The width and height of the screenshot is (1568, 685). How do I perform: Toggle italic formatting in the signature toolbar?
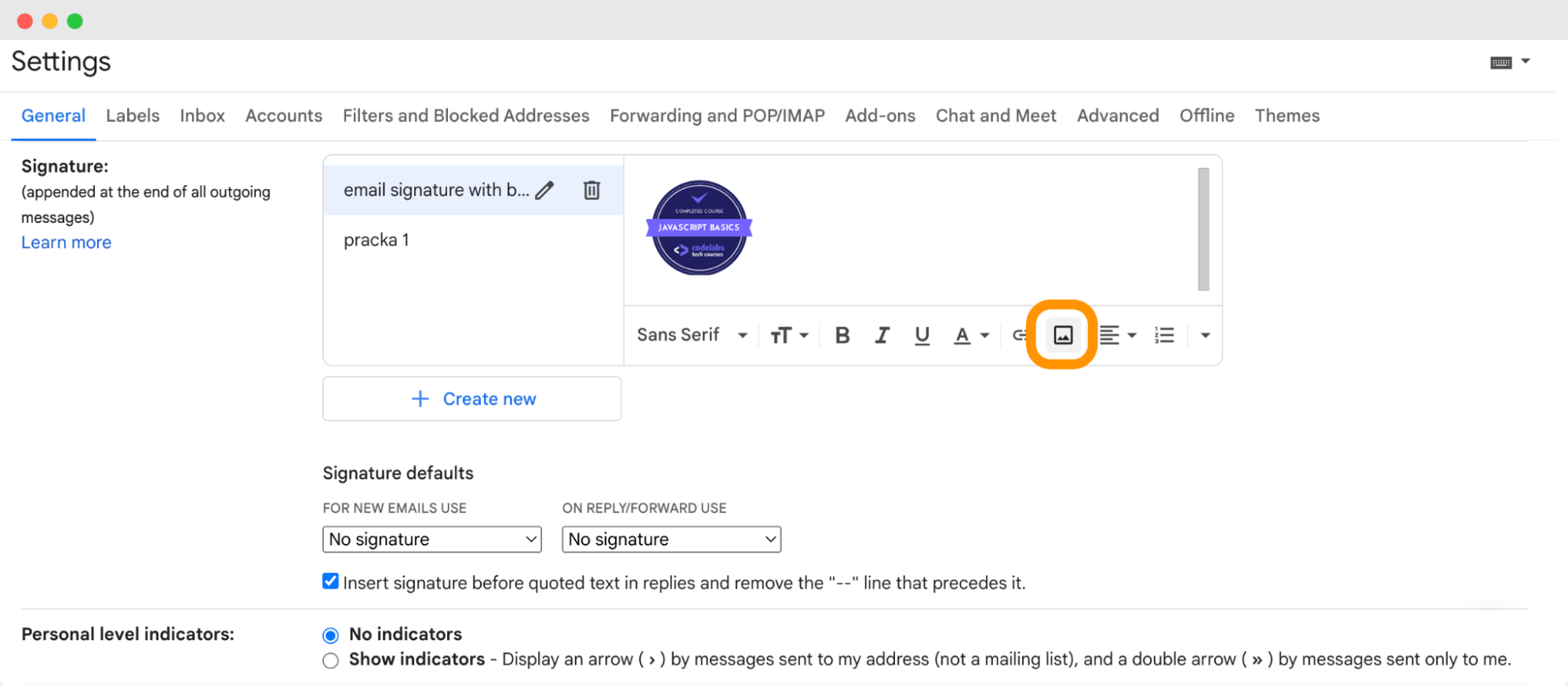click(882, 336)
